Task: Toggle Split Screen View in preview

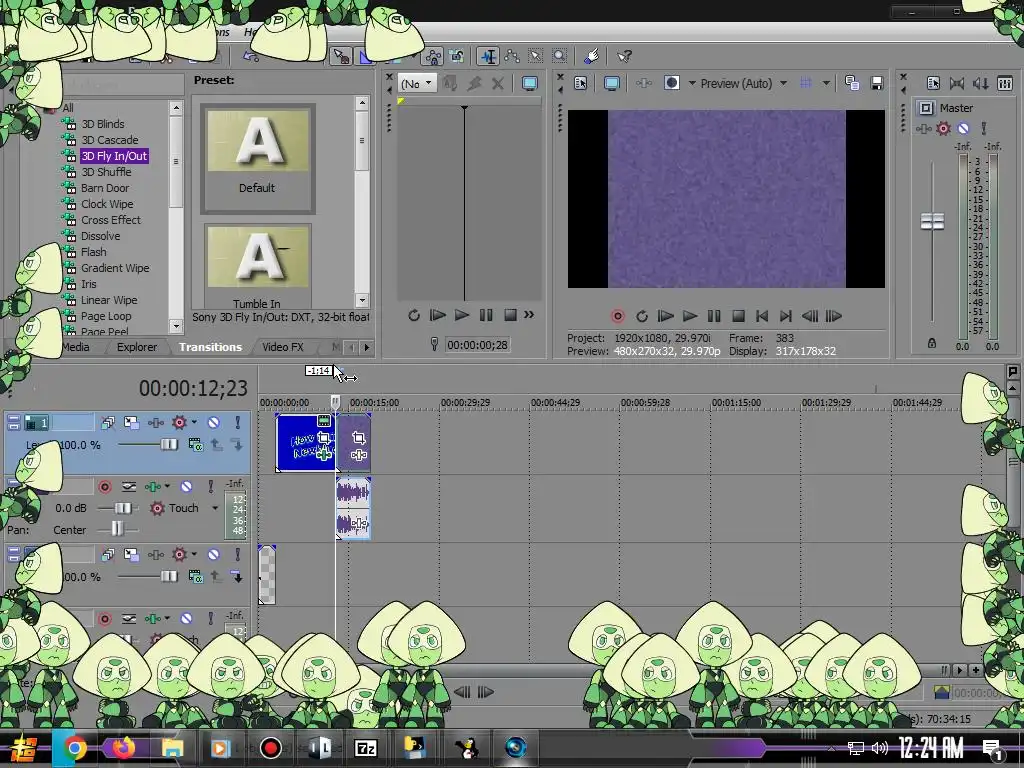Action: (x=671, y=83)
